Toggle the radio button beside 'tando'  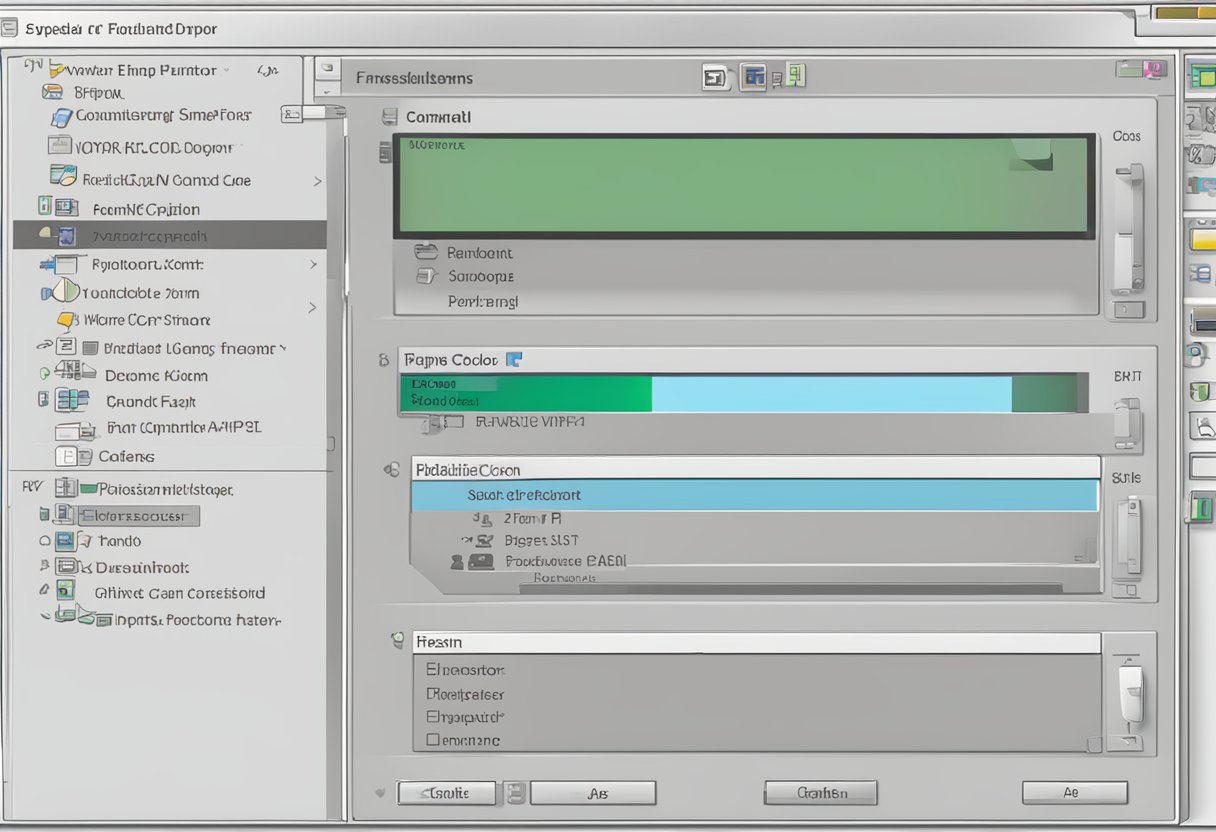tap(44, 541)
